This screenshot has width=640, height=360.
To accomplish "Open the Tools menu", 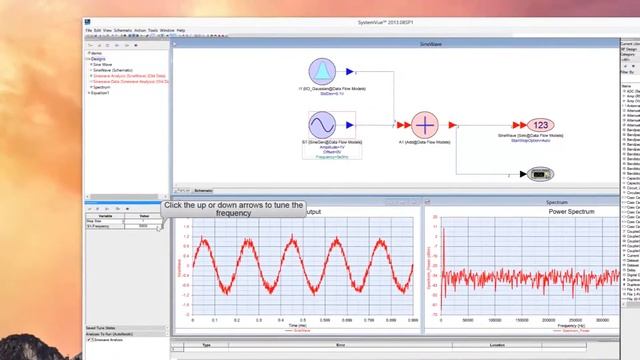I will coord(153,30).
